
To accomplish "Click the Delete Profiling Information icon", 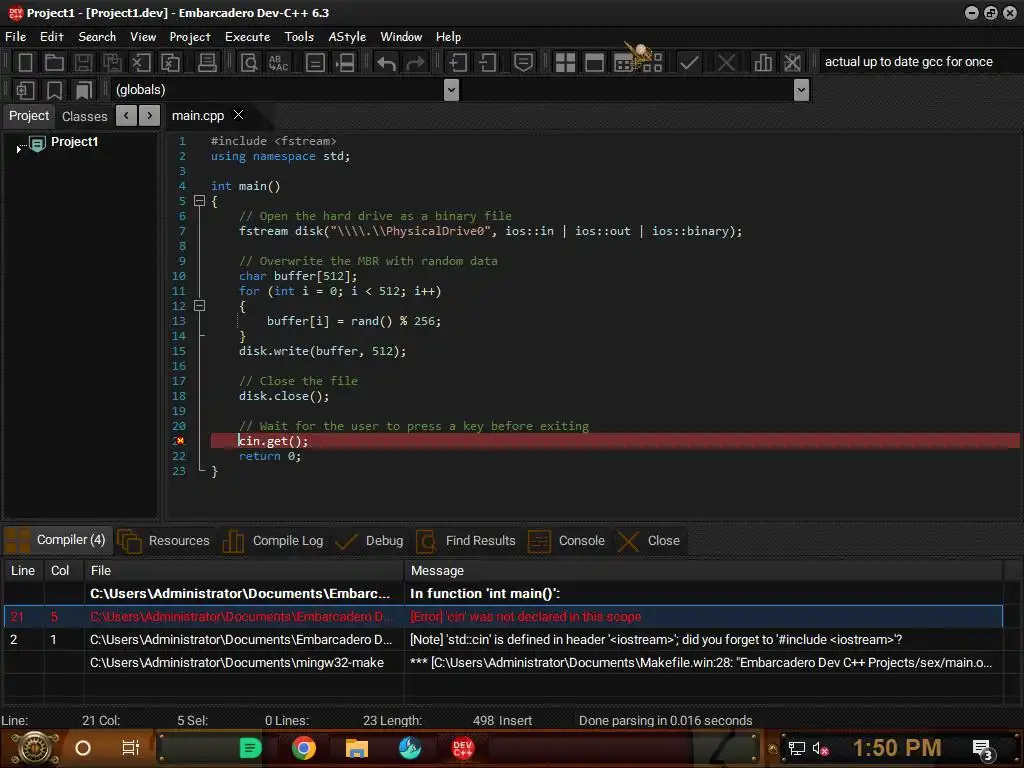I will (x=792, y=63).
